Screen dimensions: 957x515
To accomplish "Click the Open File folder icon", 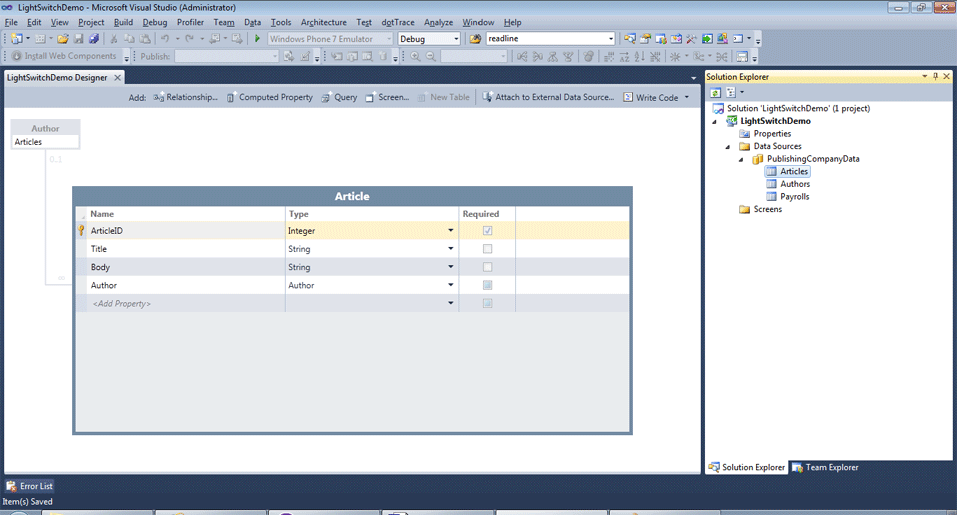I will 63,38.
